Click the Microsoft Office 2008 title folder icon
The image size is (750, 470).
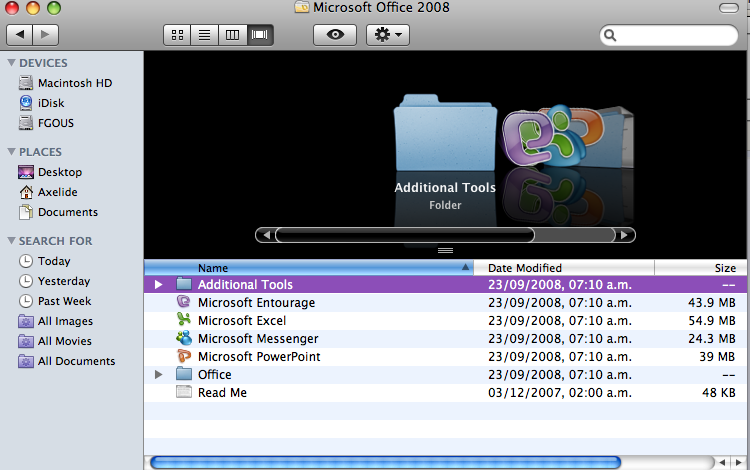pos(302,7)
